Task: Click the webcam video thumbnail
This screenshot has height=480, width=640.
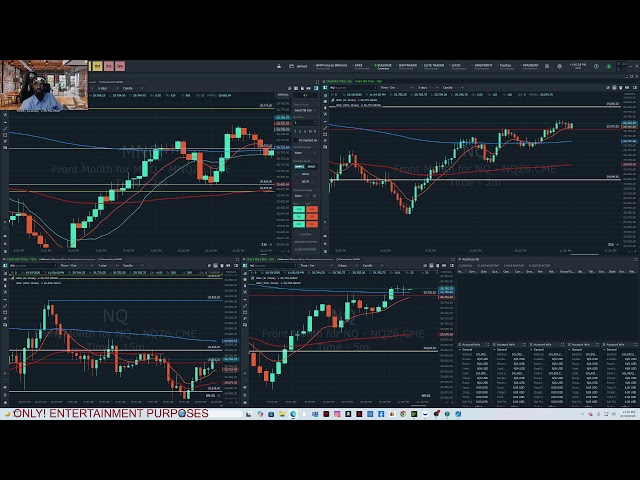Action: click(44, 85)
